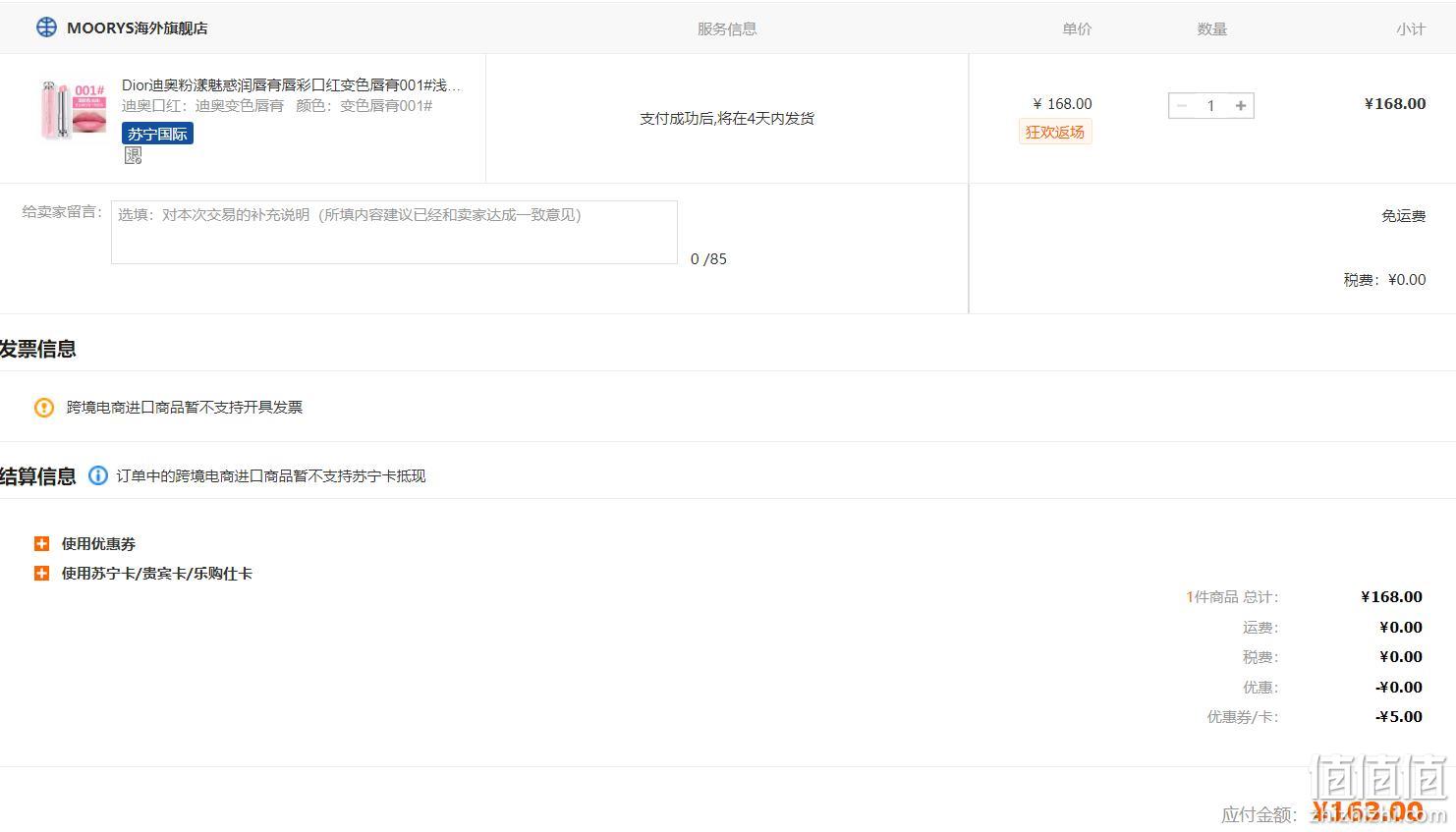Click the blue info icon beside 结算信息

pyautogui.click(x=98, y=475)
